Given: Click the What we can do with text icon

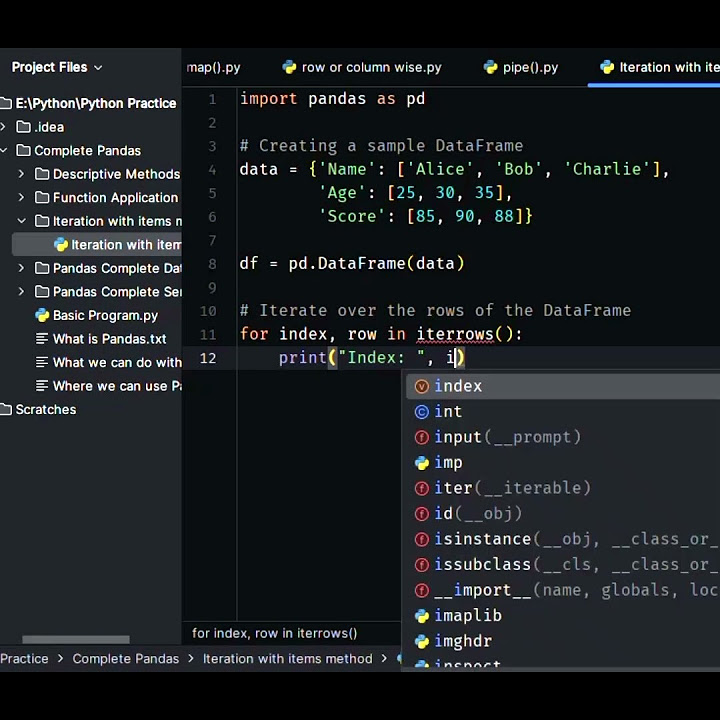Looking at the screenshot, I should (x=42, y=362).
